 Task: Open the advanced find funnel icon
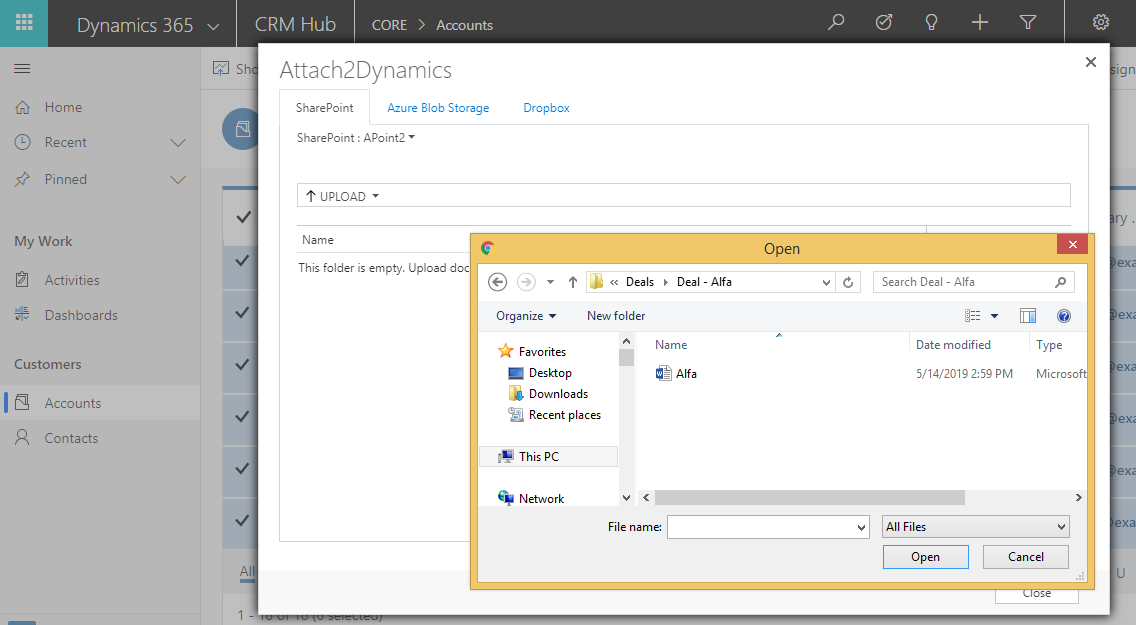1027,22
